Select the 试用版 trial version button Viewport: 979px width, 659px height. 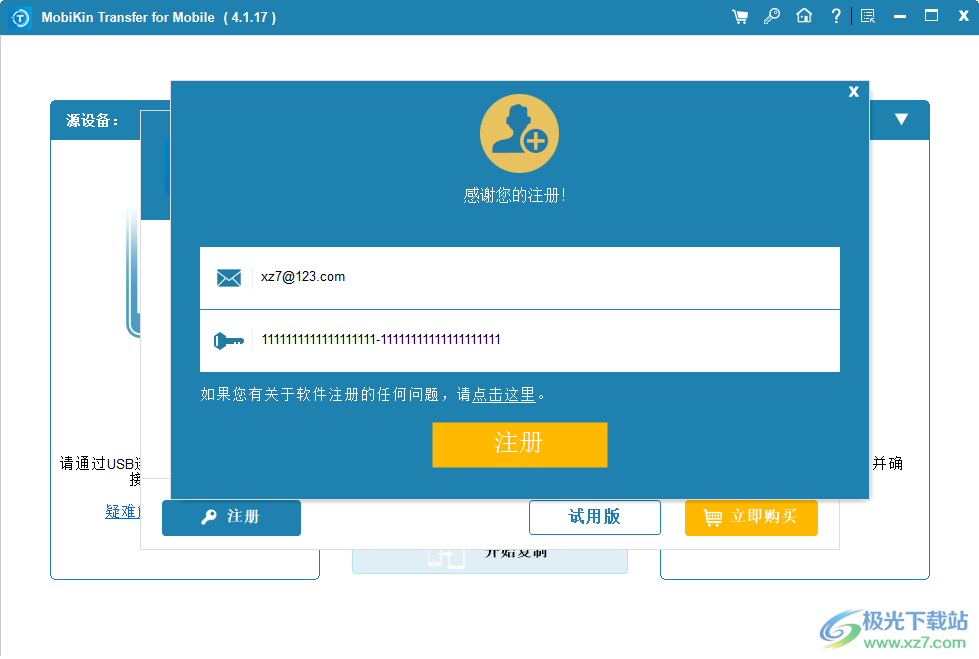[594, 517]
